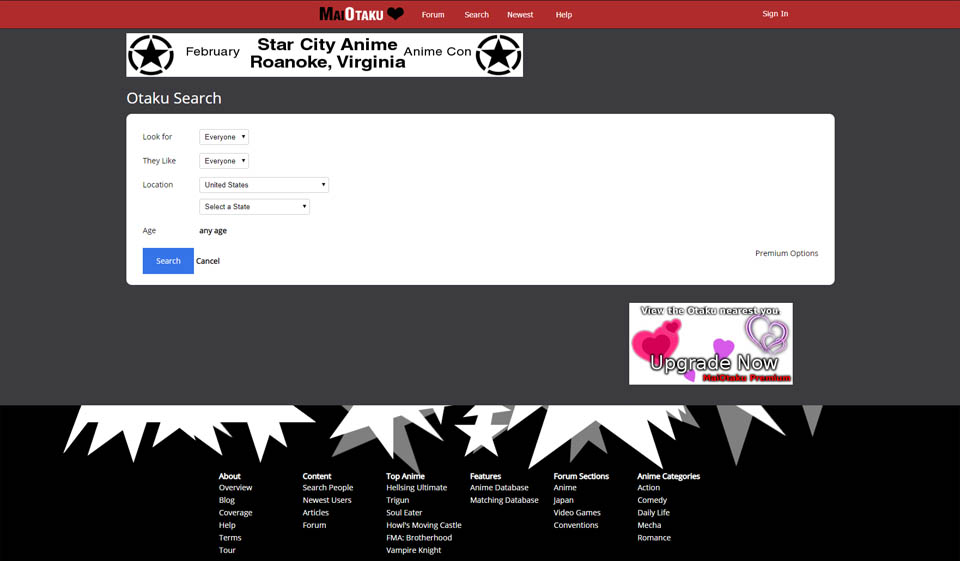Click the left star emblem in banner

pos(151,55)
